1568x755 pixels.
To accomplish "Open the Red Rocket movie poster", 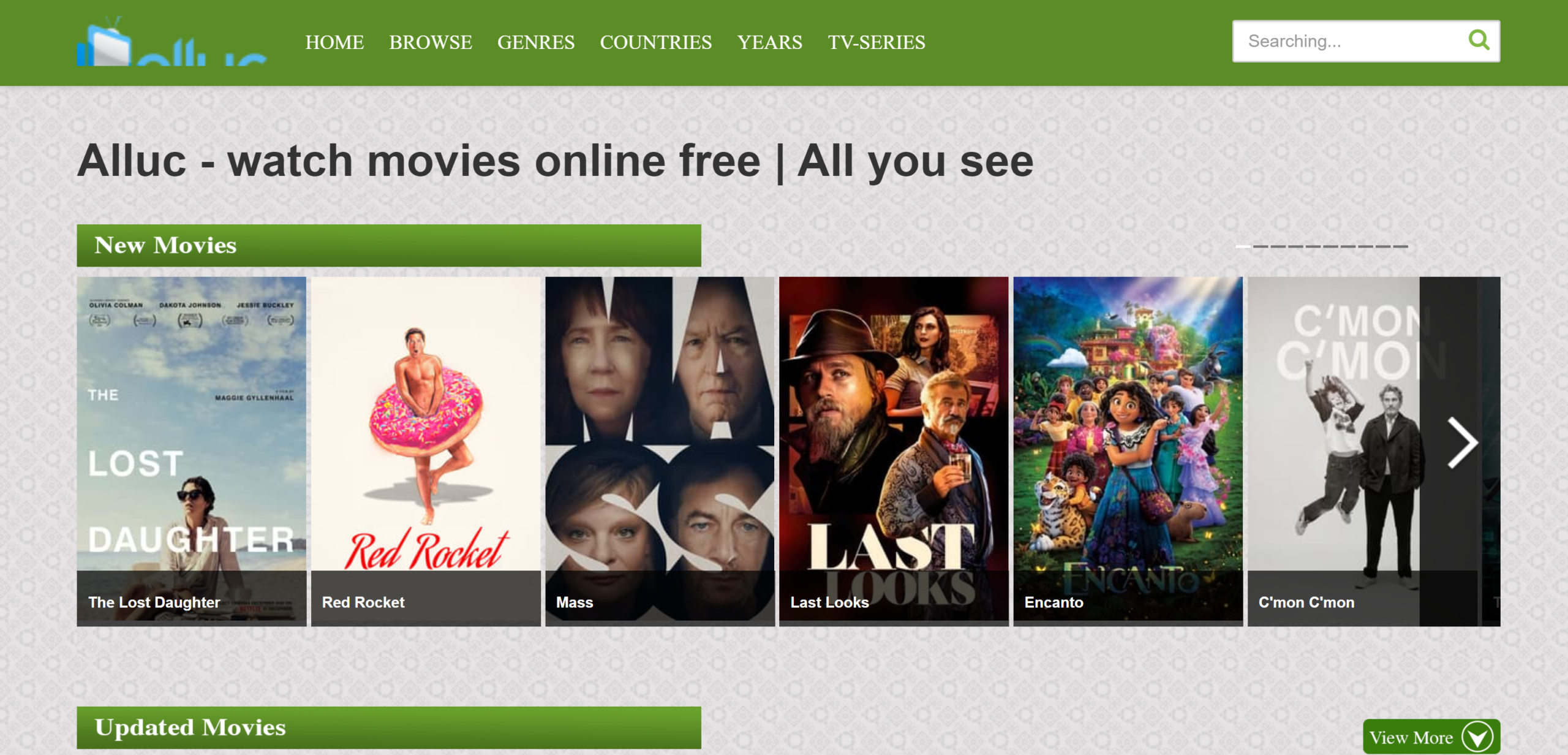I will tap(426, 451).
